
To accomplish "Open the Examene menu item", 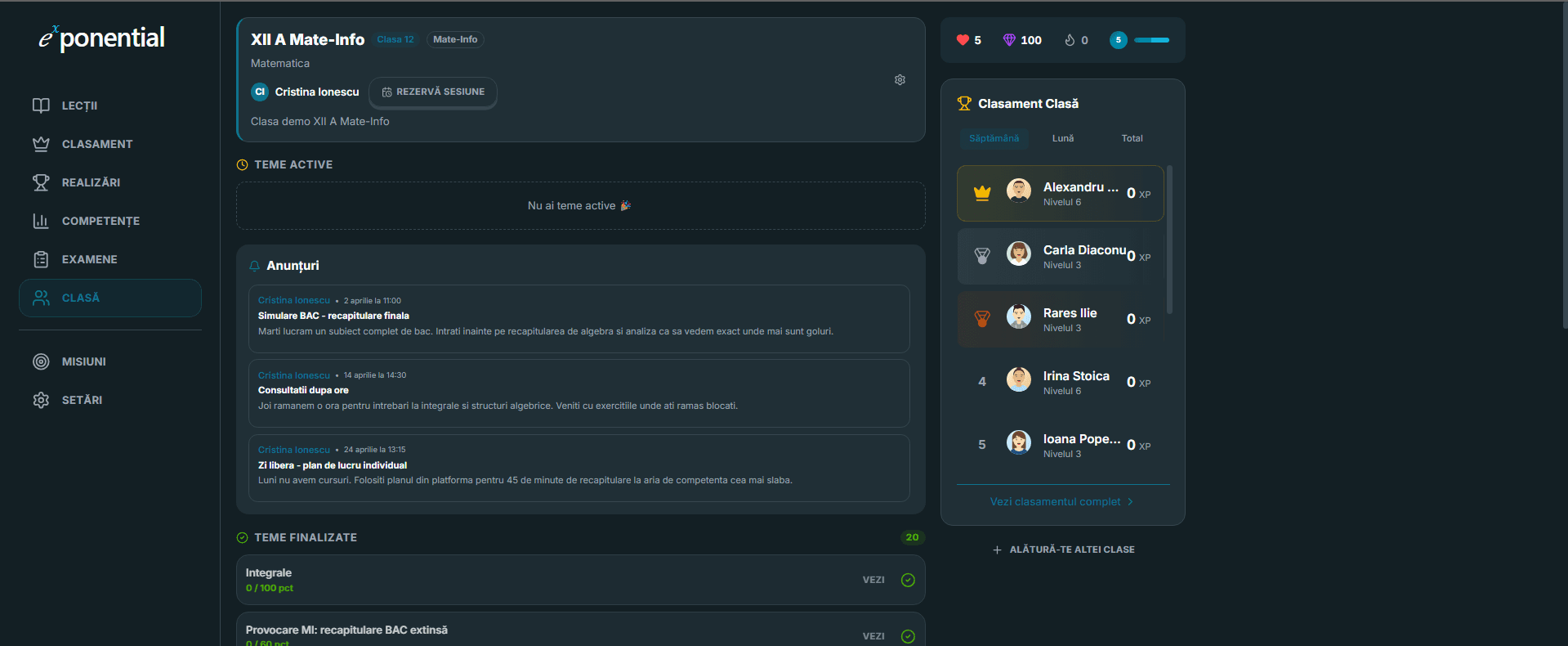I will pos(110,259).
